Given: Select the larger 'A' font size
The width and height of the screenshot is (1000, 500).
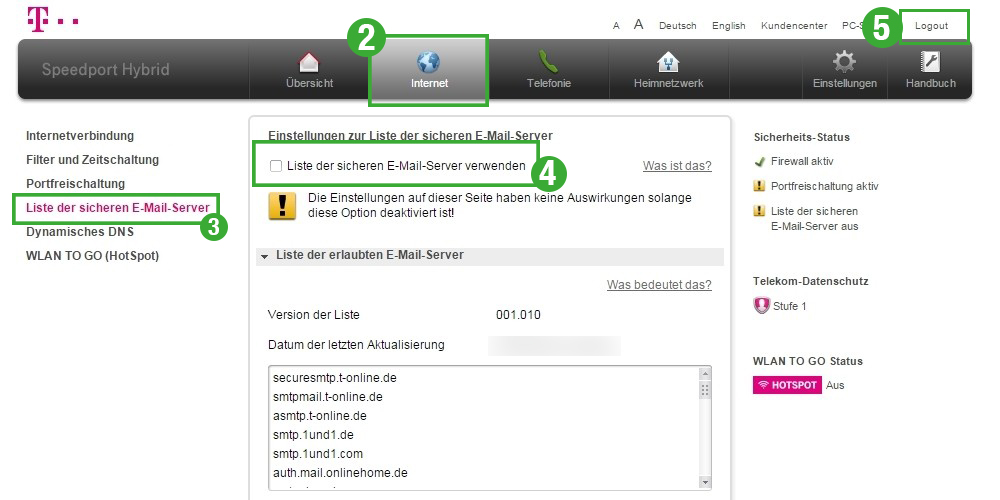Looking at the screenshot, I should point(638,25).
